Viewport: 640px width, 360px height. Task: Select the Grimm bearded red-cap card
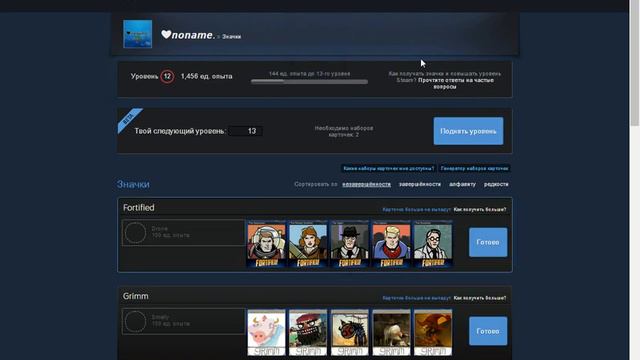point(308,333)
